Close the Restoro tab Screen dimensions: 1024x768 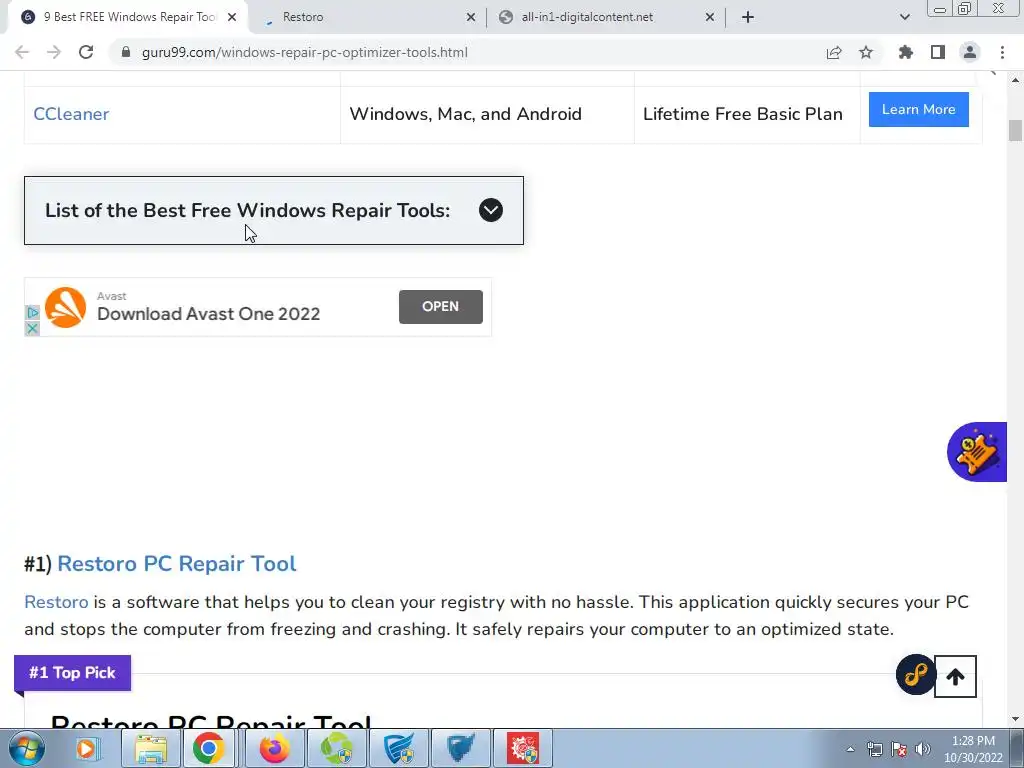click(x=471, y=17)
